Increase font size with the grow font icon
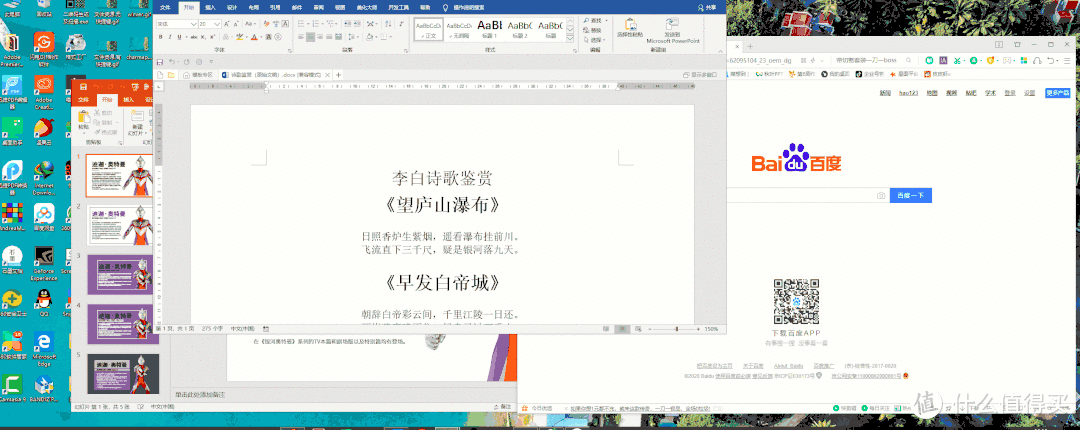Screen dimensions: 1080x430 pos(227,24)
